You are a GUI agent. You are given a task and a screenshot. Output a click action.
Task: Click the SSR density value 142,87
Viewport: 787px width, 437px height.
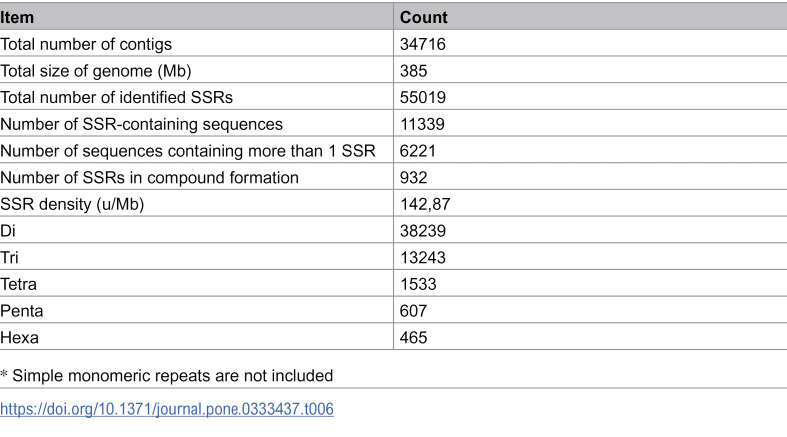click(425, 204)
